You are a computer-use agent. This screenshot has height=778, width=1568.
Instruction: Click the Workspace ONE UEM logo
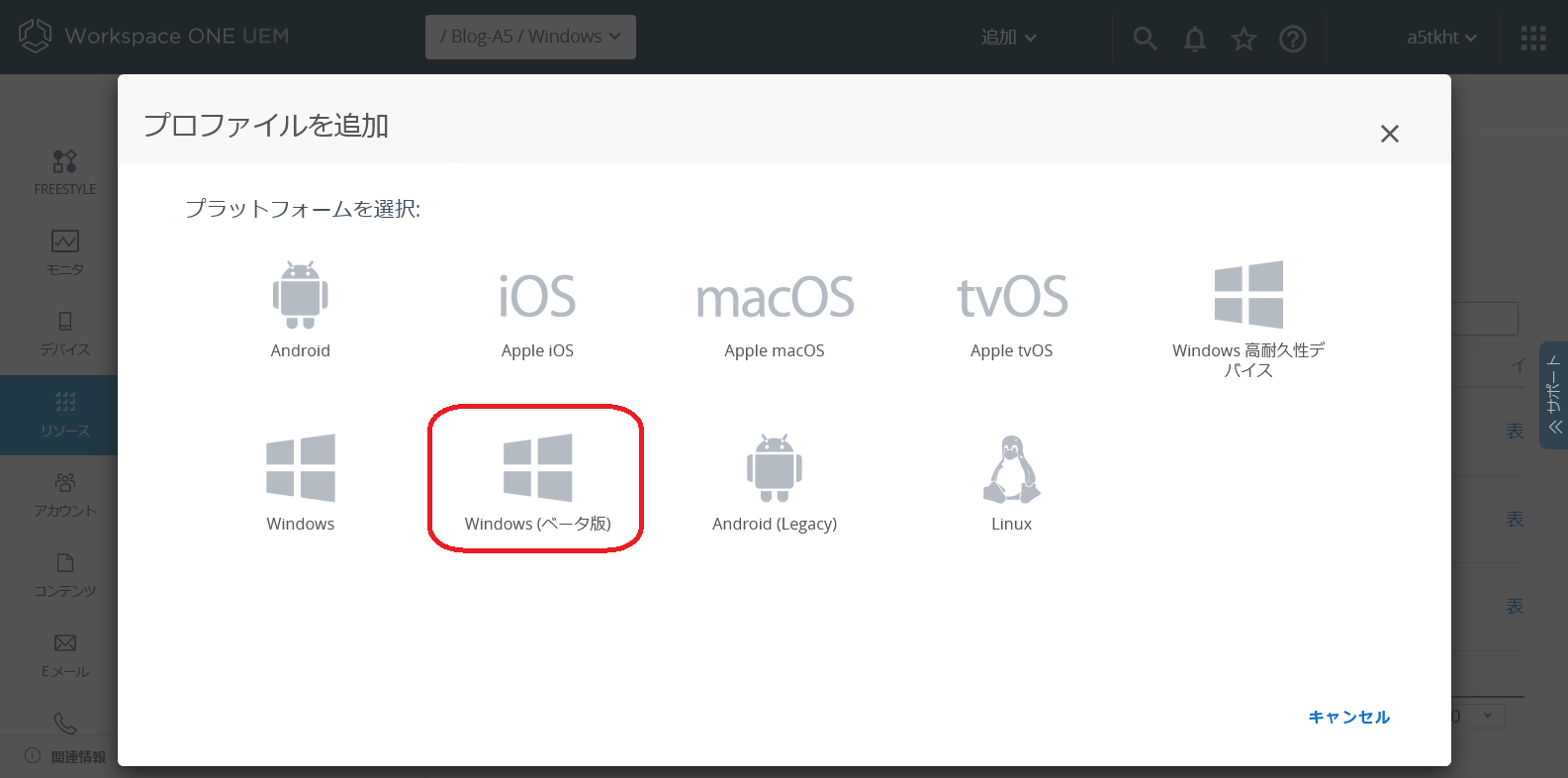(x=154, y=36)
